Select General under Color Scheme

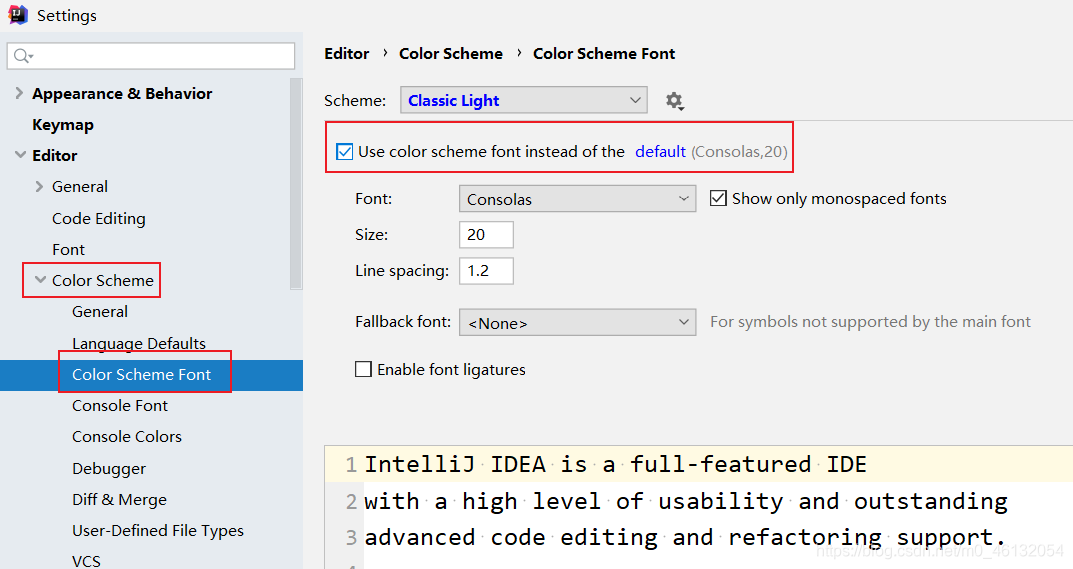tap(100, 312)
